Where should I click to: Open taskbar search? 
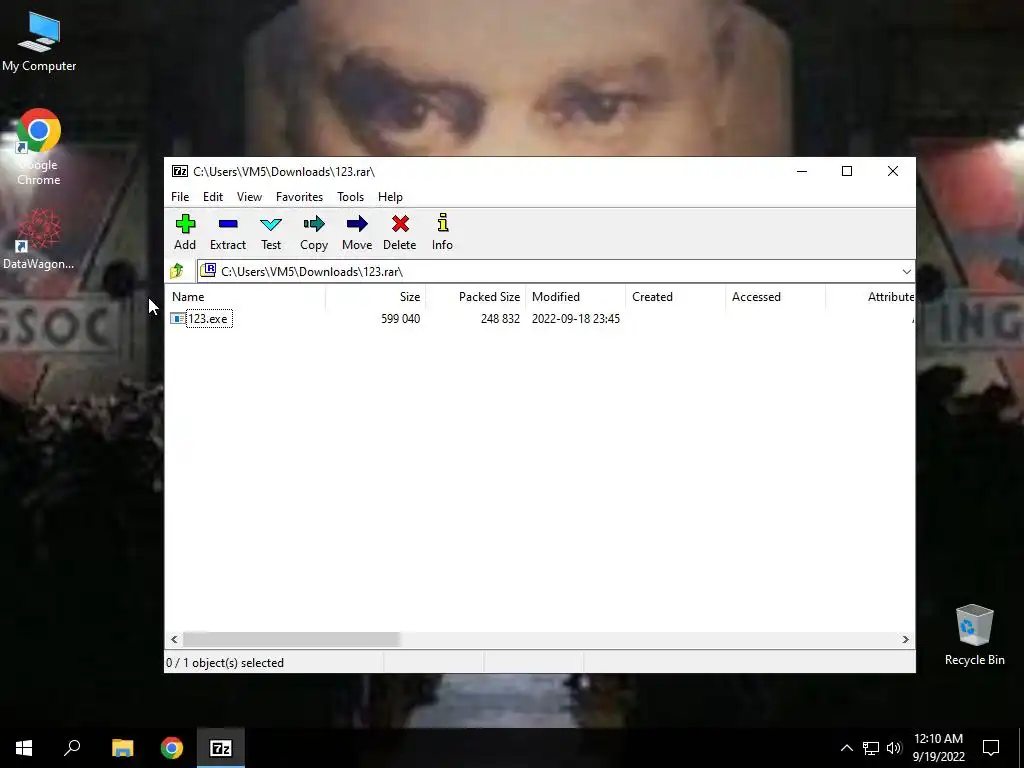tap(72, 748)
